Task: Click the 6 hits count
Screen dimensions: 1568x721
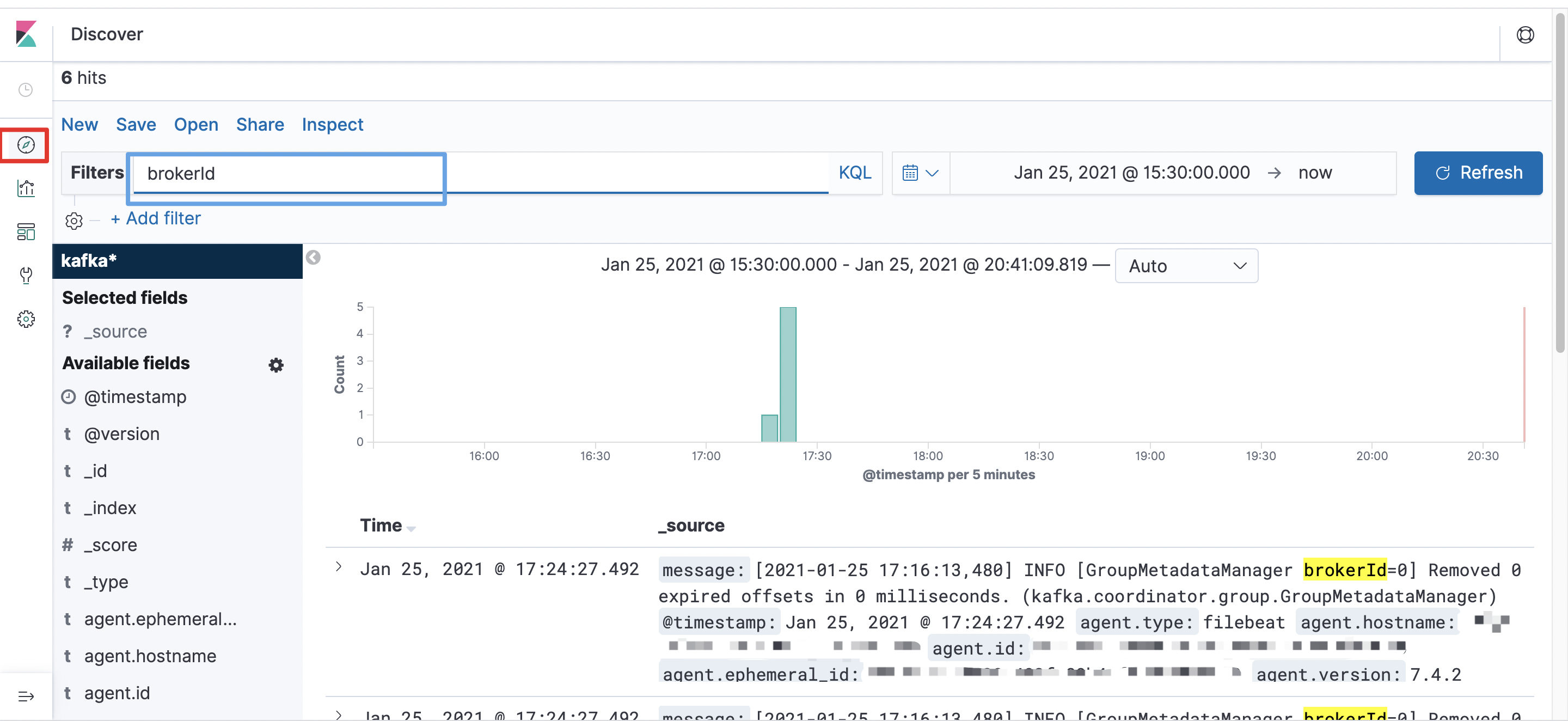Action: (83, 78)
